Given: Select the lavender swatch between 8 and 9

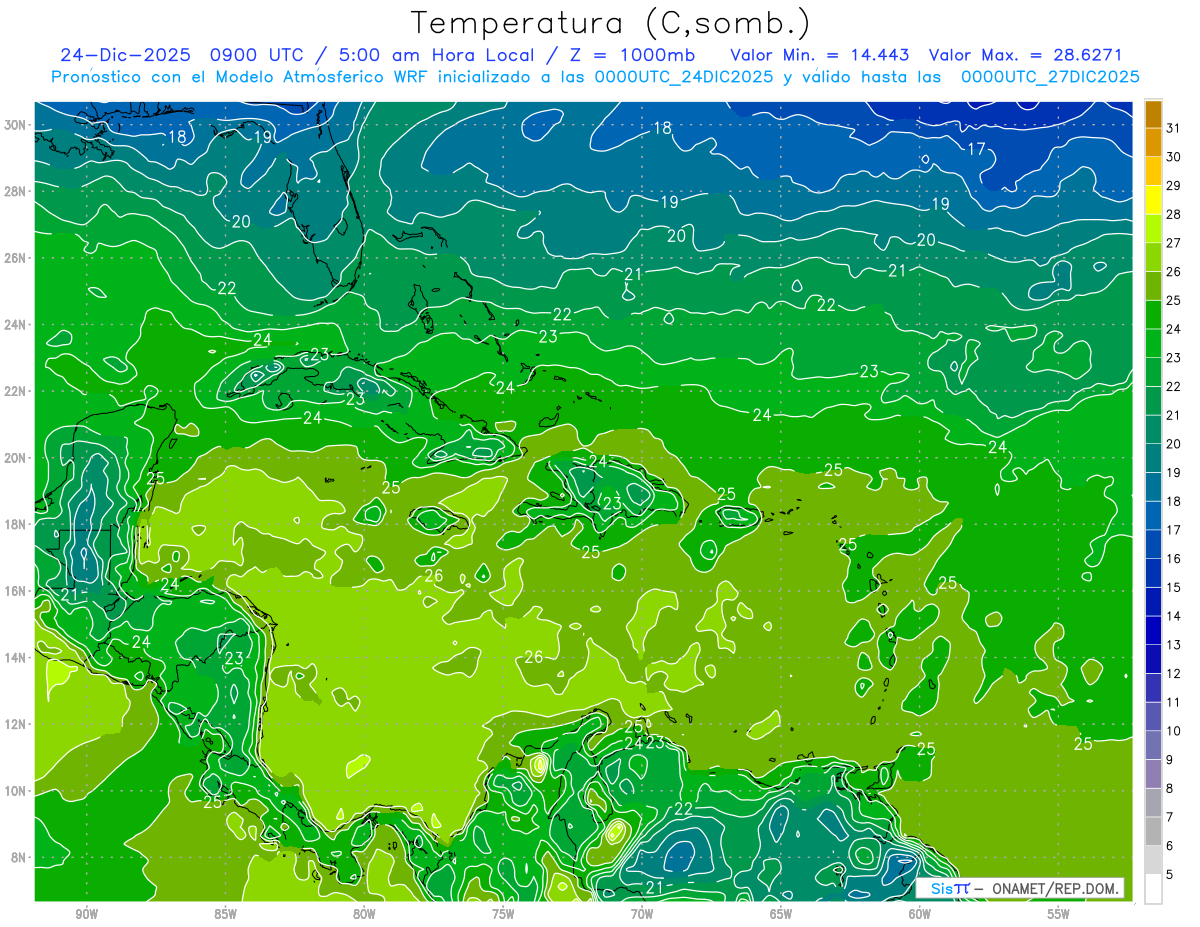Looking at the screenshot, I should pyautogui.click(x=1153, y=775).
